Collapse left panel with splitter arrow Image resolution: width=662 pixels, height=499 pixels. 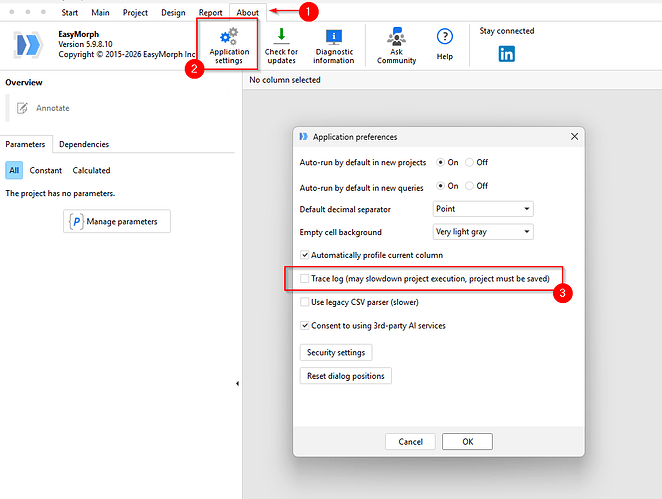click(x=237, y=383)
